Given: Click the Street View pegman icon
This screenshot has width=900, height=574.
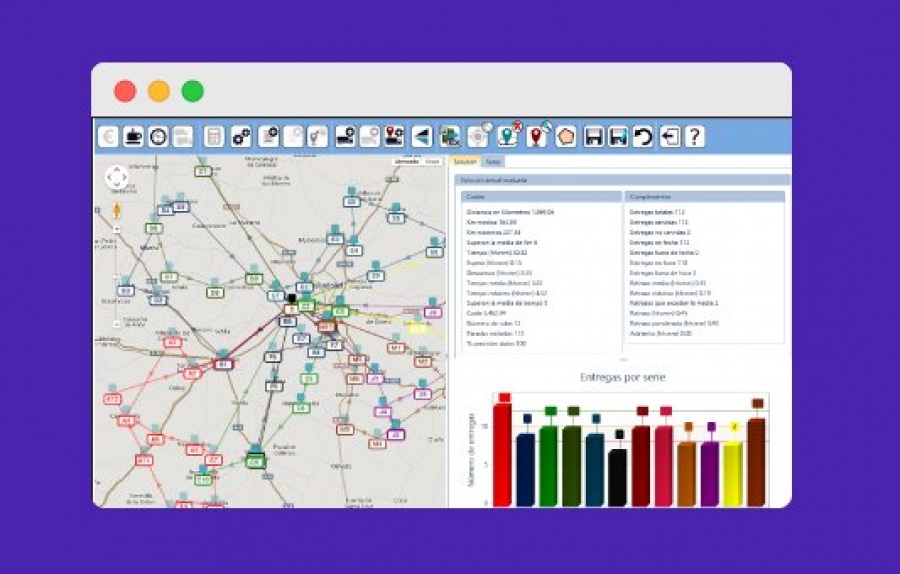Looking at the screenshot, I should pos(117,210).
